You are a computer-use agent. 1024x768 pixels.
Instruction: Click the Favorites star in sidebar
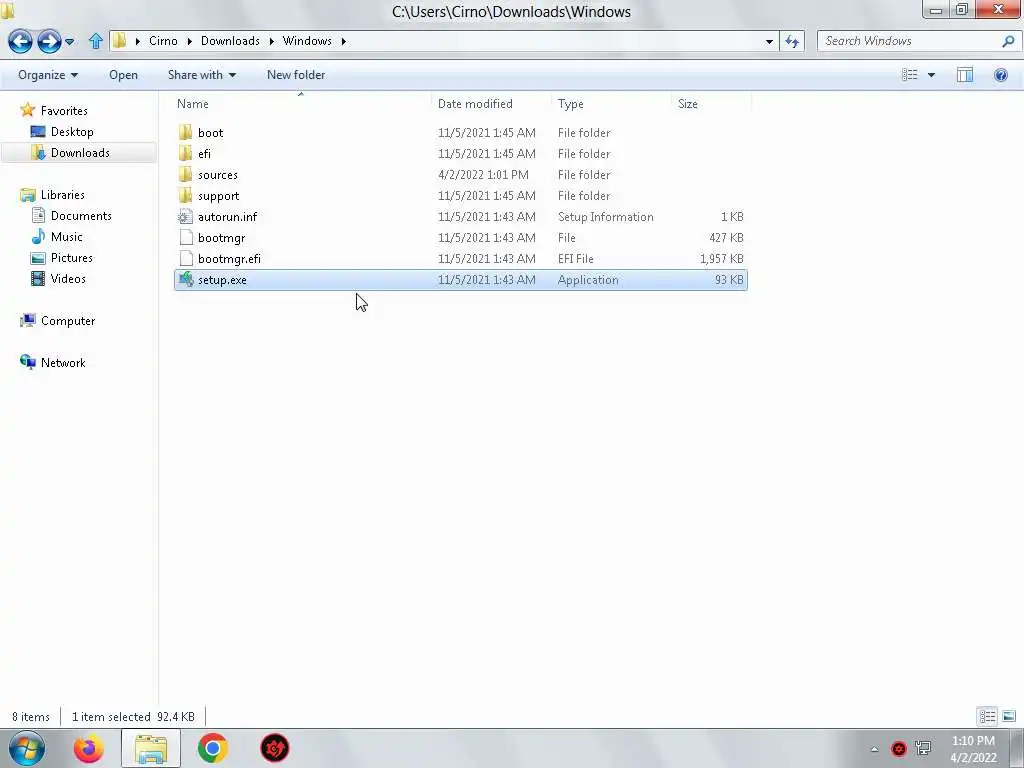click(x=27, y=110)
